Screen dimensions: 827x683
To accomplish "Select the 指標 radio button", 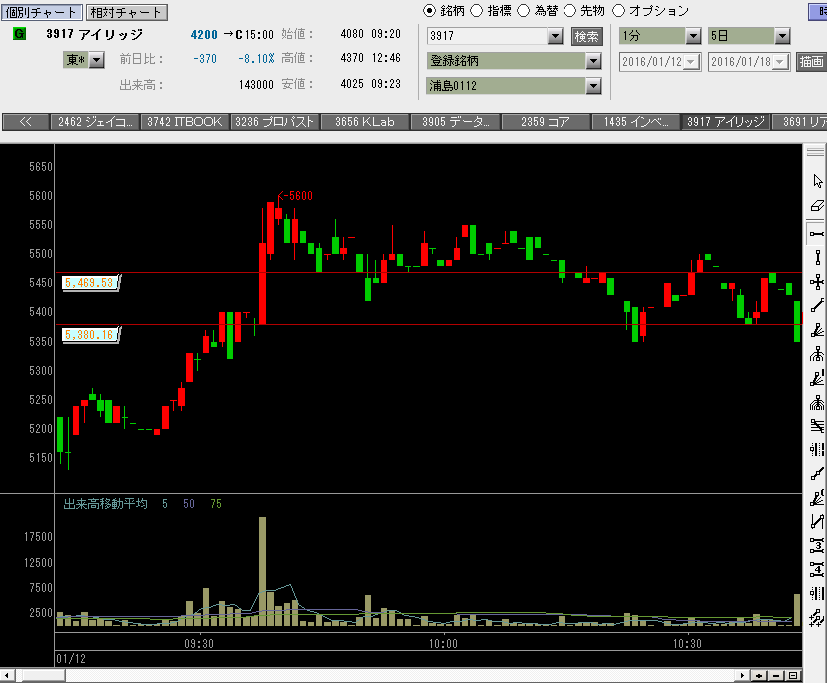I will point(476,11).
